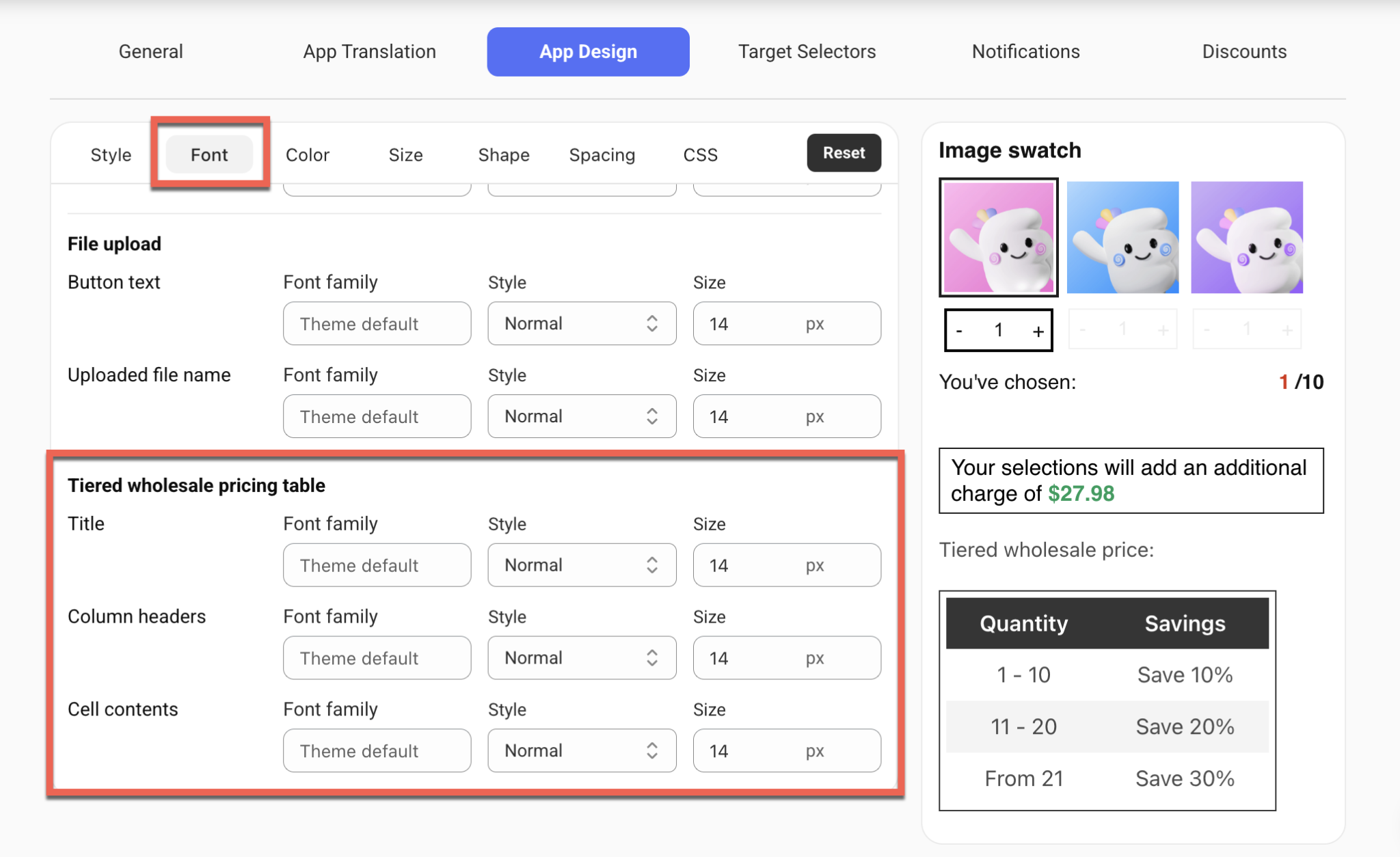Switch to the Target Selectors tab

point(807,51)
